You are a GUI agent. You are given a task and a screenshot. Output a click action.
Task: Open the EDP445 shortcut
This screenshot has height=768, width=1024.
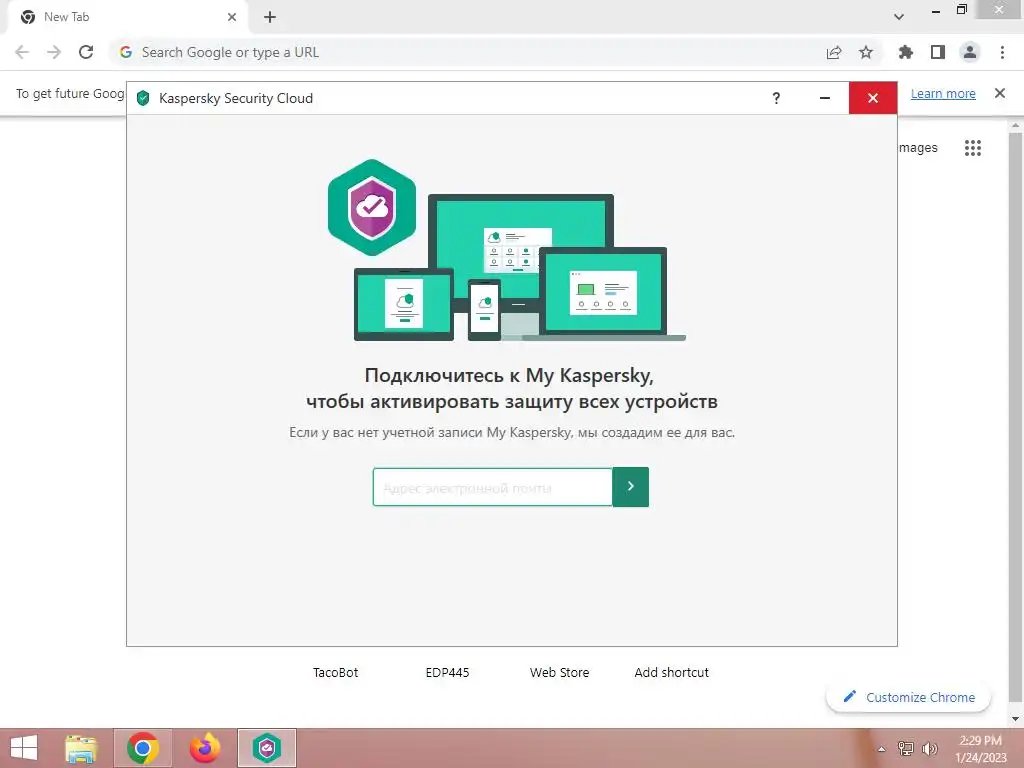(447, 672)
